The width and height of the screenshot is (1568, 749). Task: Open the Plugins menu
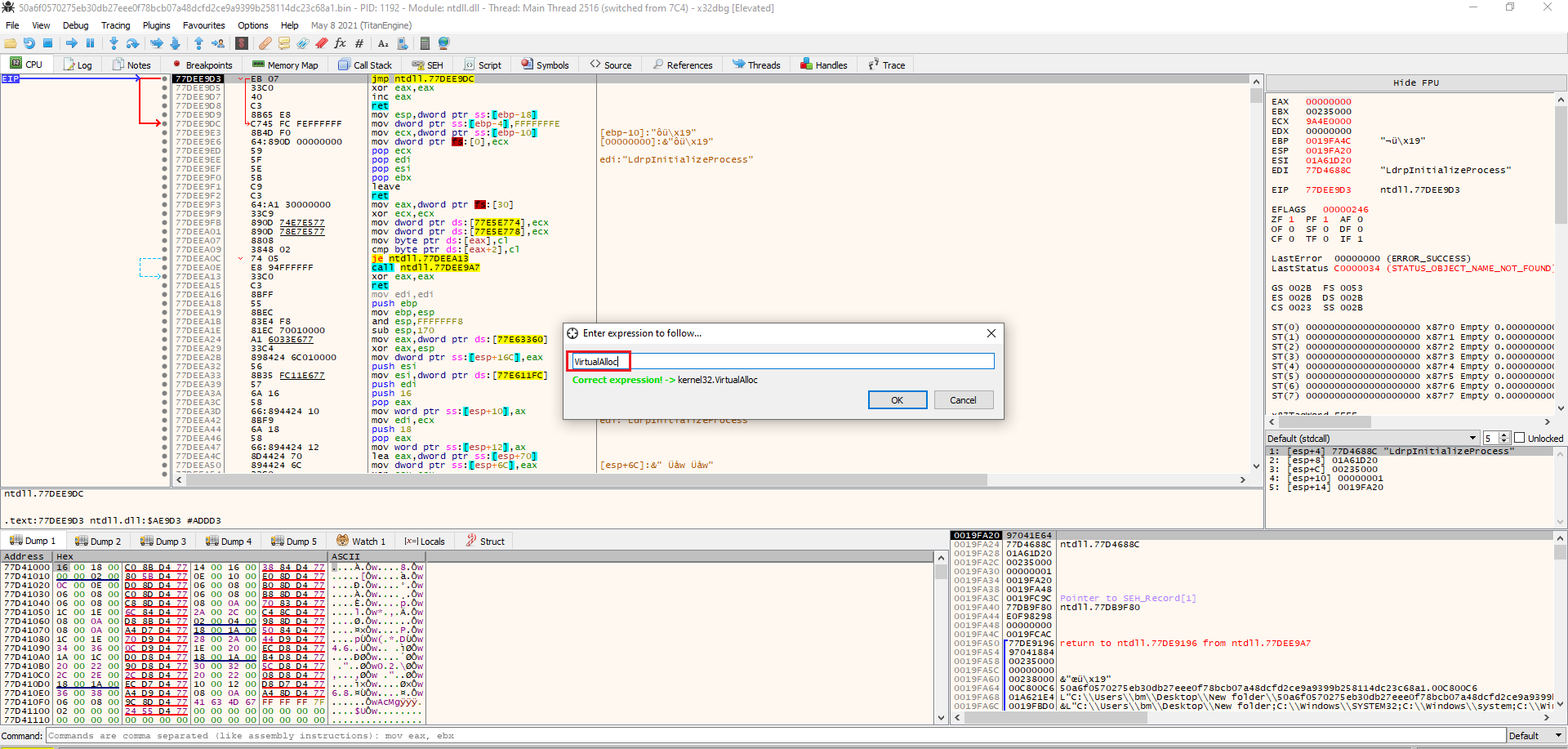pos(157,25)
